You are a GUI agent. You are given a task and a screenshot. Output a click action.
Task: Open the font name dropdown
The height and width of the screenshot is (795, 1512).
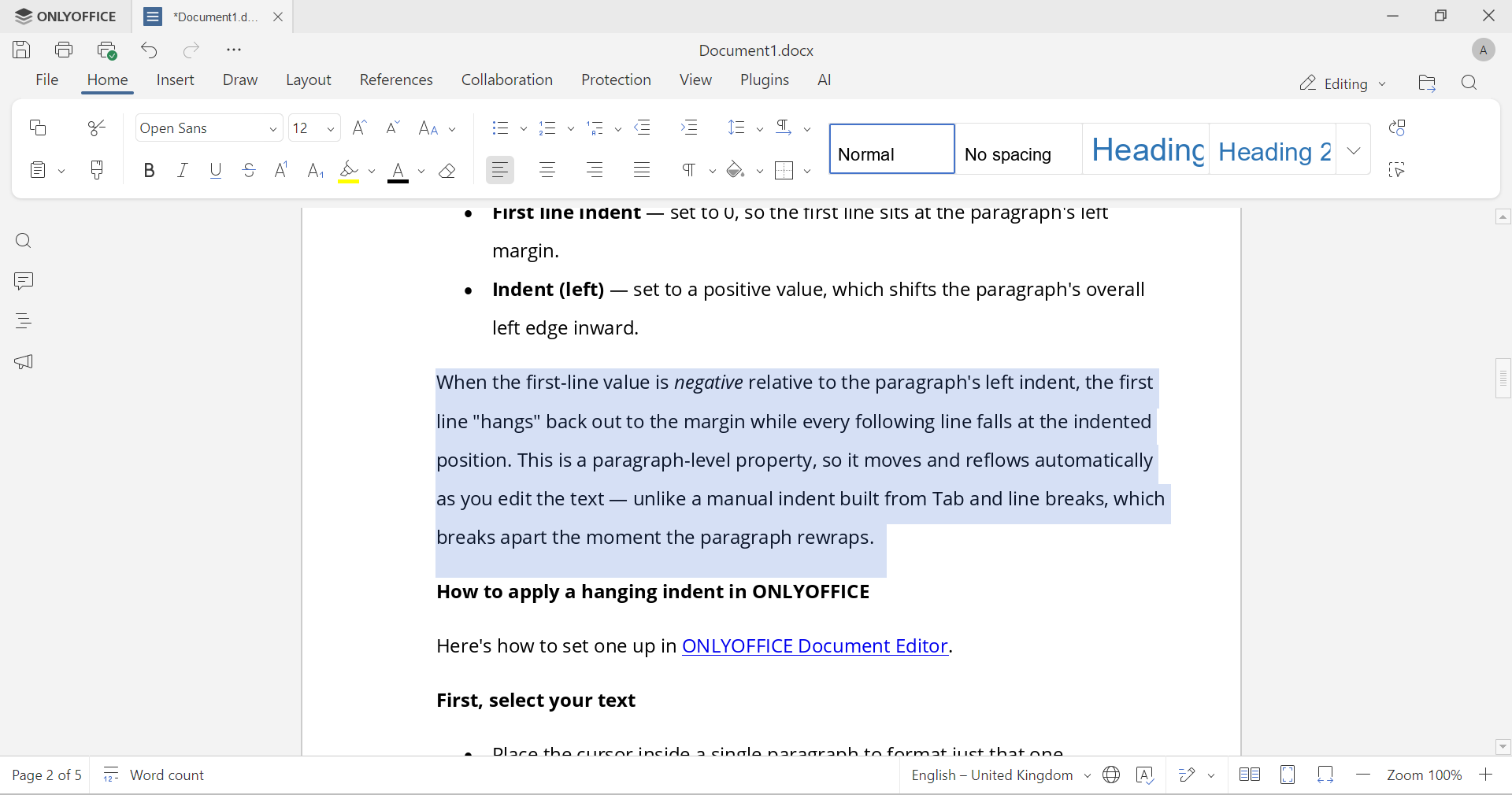[273, 128]
